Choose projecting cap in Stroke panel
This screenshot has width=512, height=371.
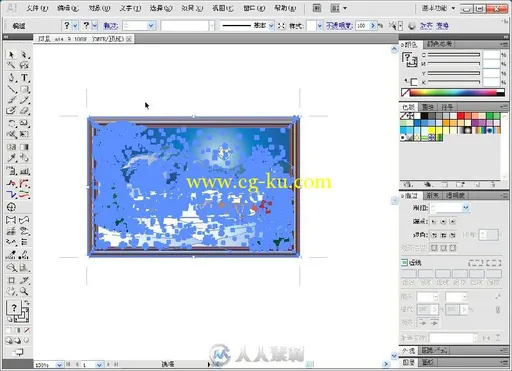click(452, 221)
